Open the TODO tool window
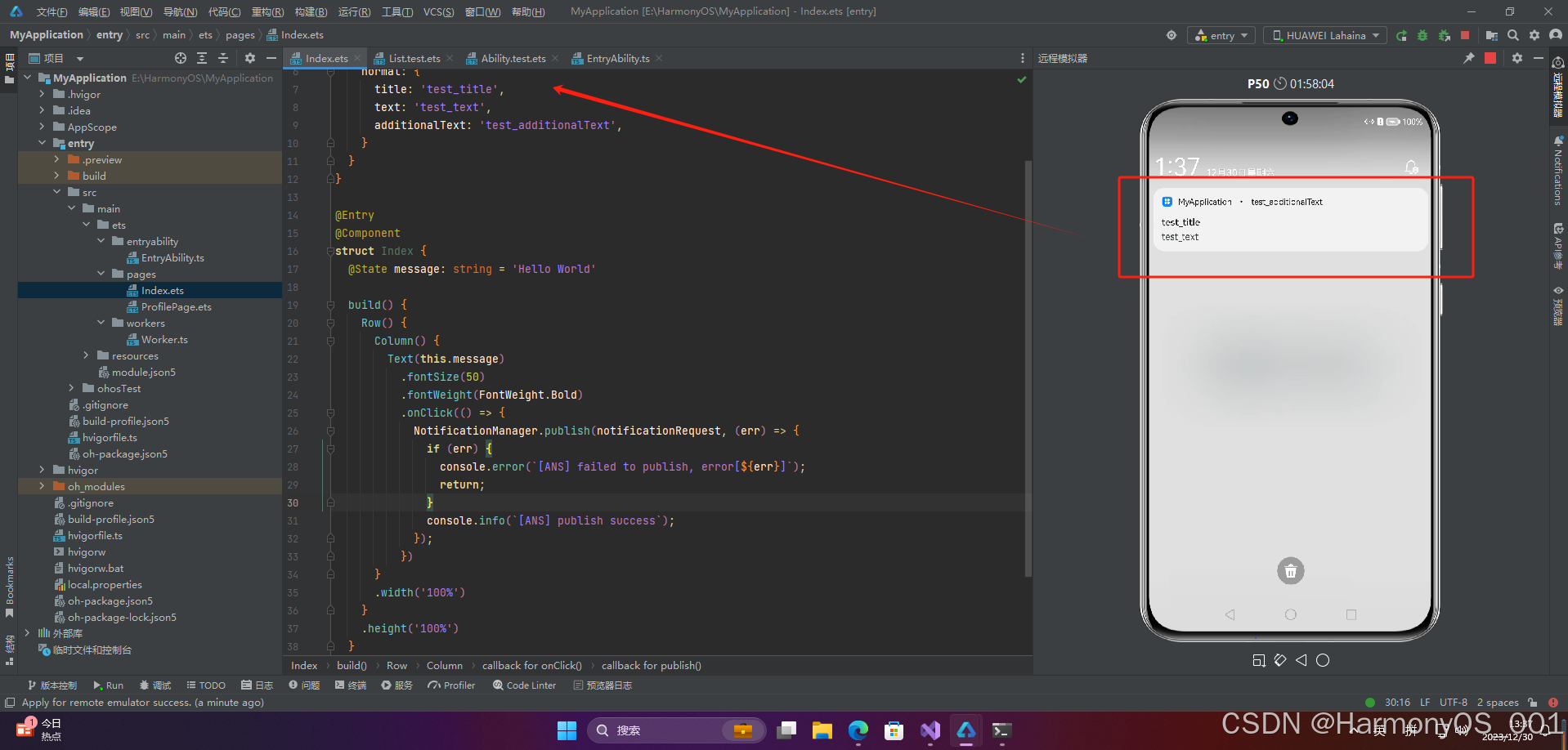This screenshot has width=1568, height=750. [x=206, y=685]
